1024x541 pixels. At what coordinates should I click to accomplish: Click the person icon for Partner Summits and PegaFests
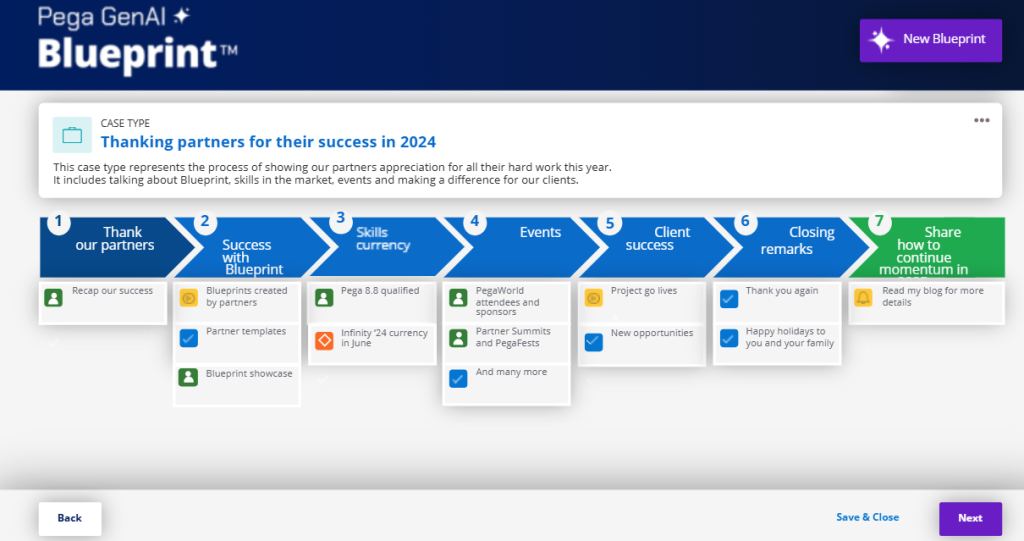458,338
